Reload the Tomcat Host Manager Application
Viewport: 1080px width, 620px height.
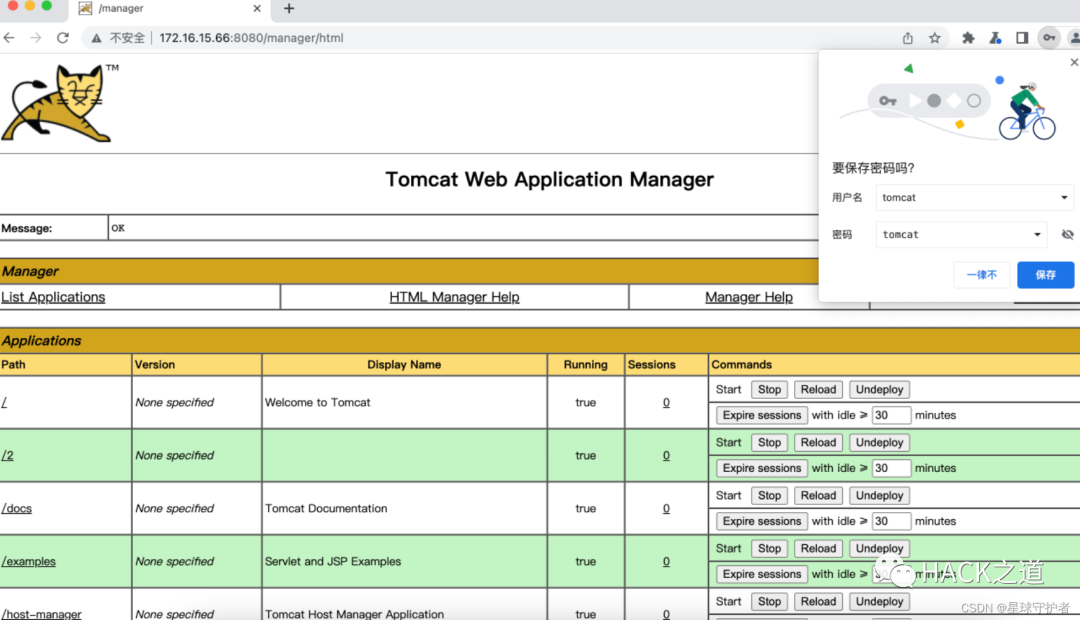click(x=818, y=601)
